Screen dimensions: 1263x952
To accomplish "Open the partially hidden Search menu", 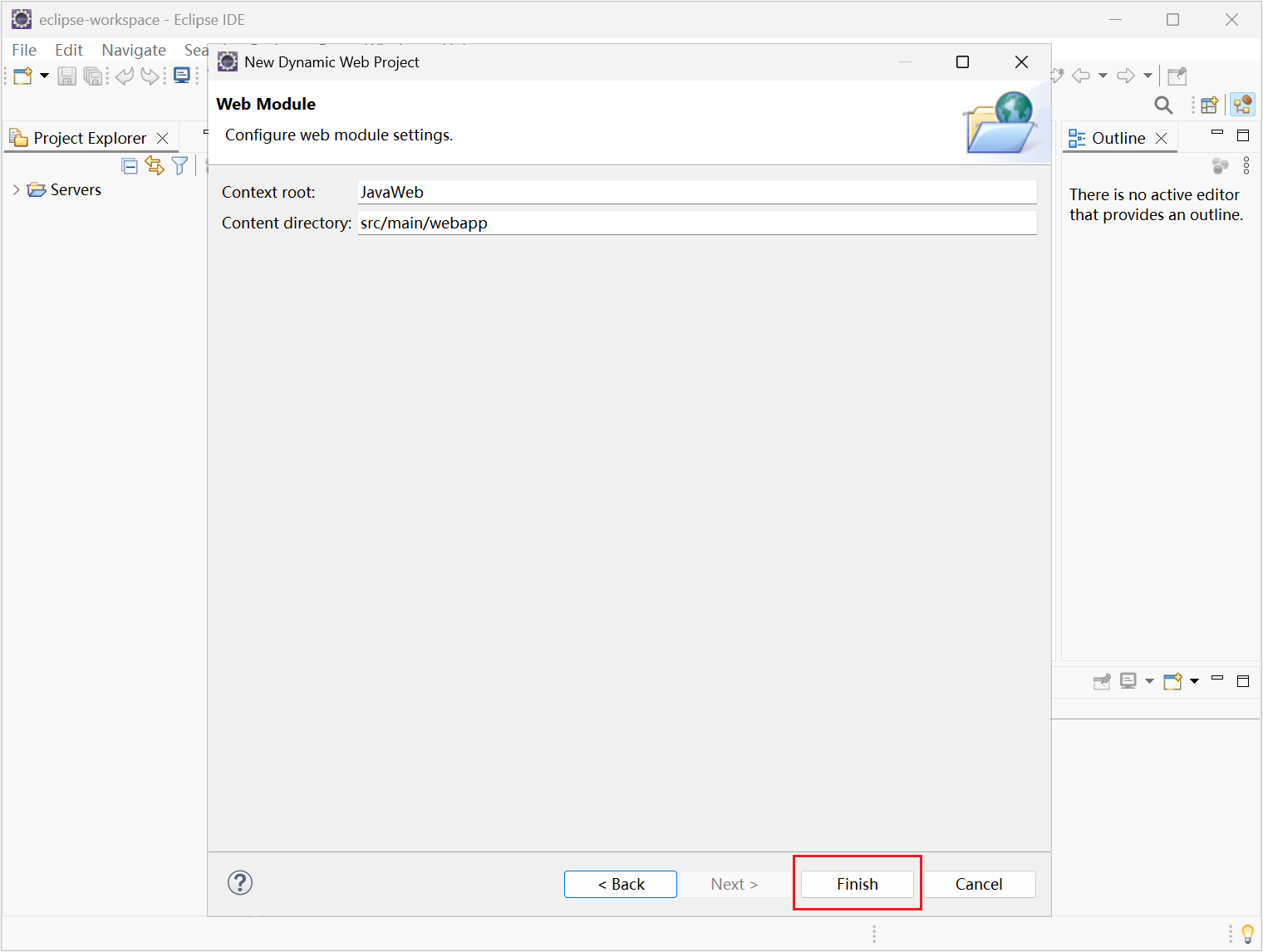I will pyautogui.click(x=195, y=50).
